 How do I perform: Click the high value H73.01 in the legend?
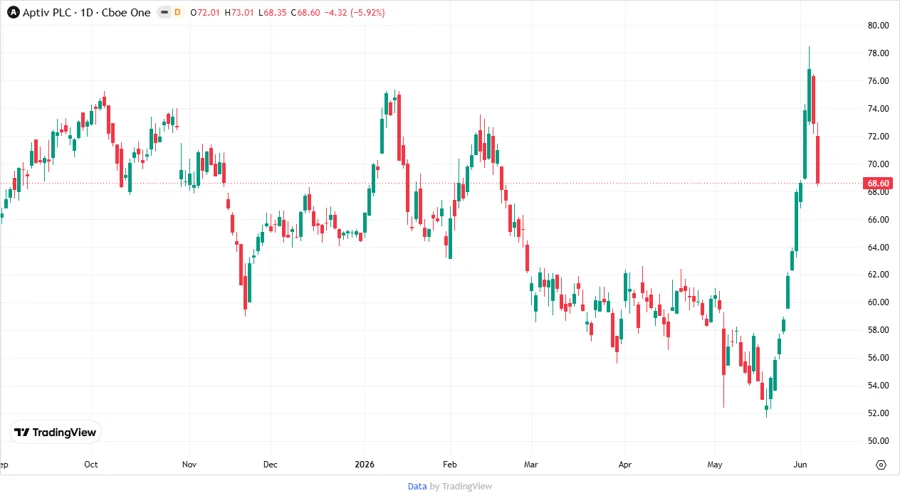pyautogui.click(x=239, y=12)
